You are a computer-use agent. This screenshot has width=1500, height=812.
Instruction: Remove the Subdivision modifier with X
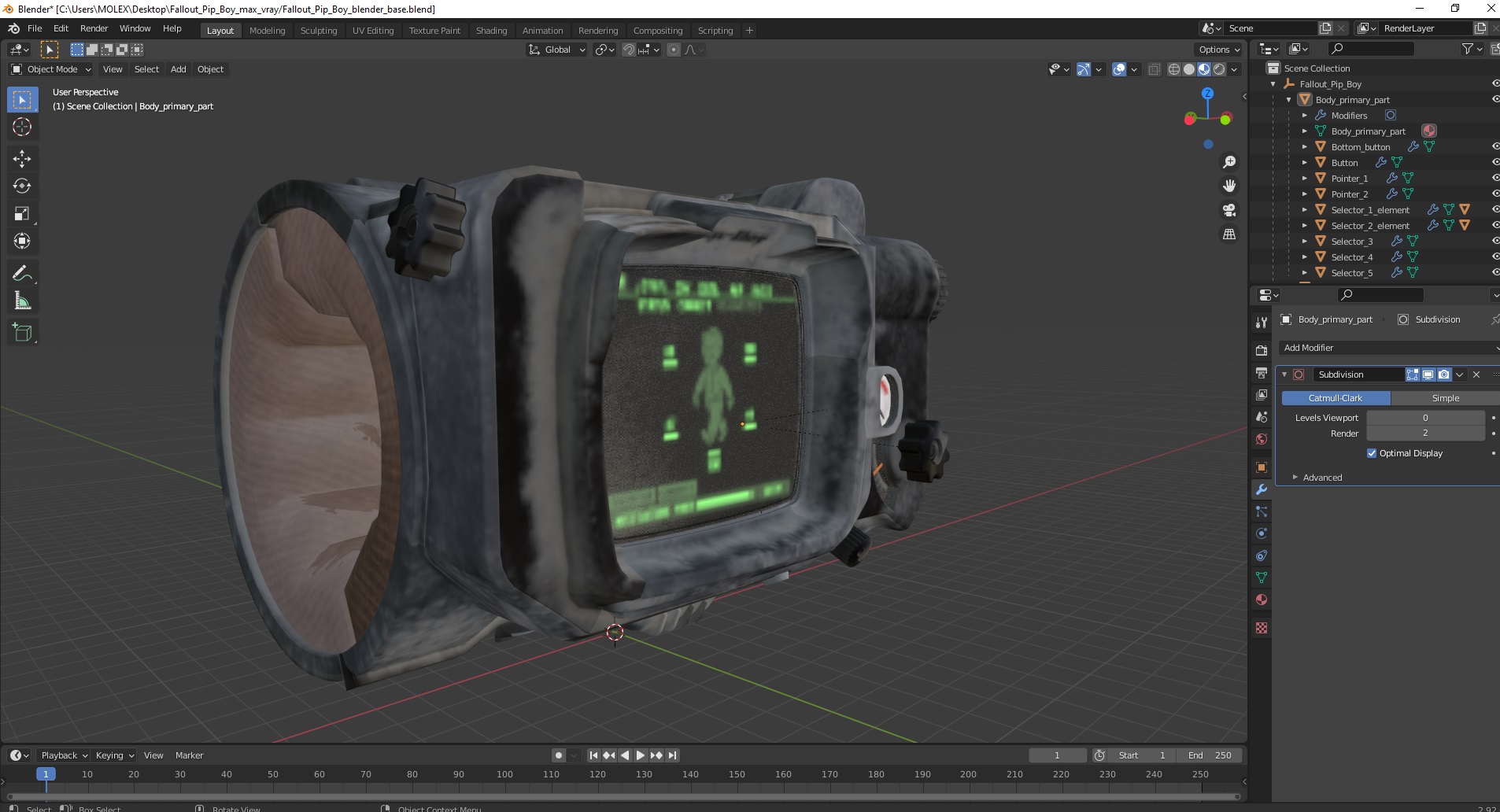1476,375
